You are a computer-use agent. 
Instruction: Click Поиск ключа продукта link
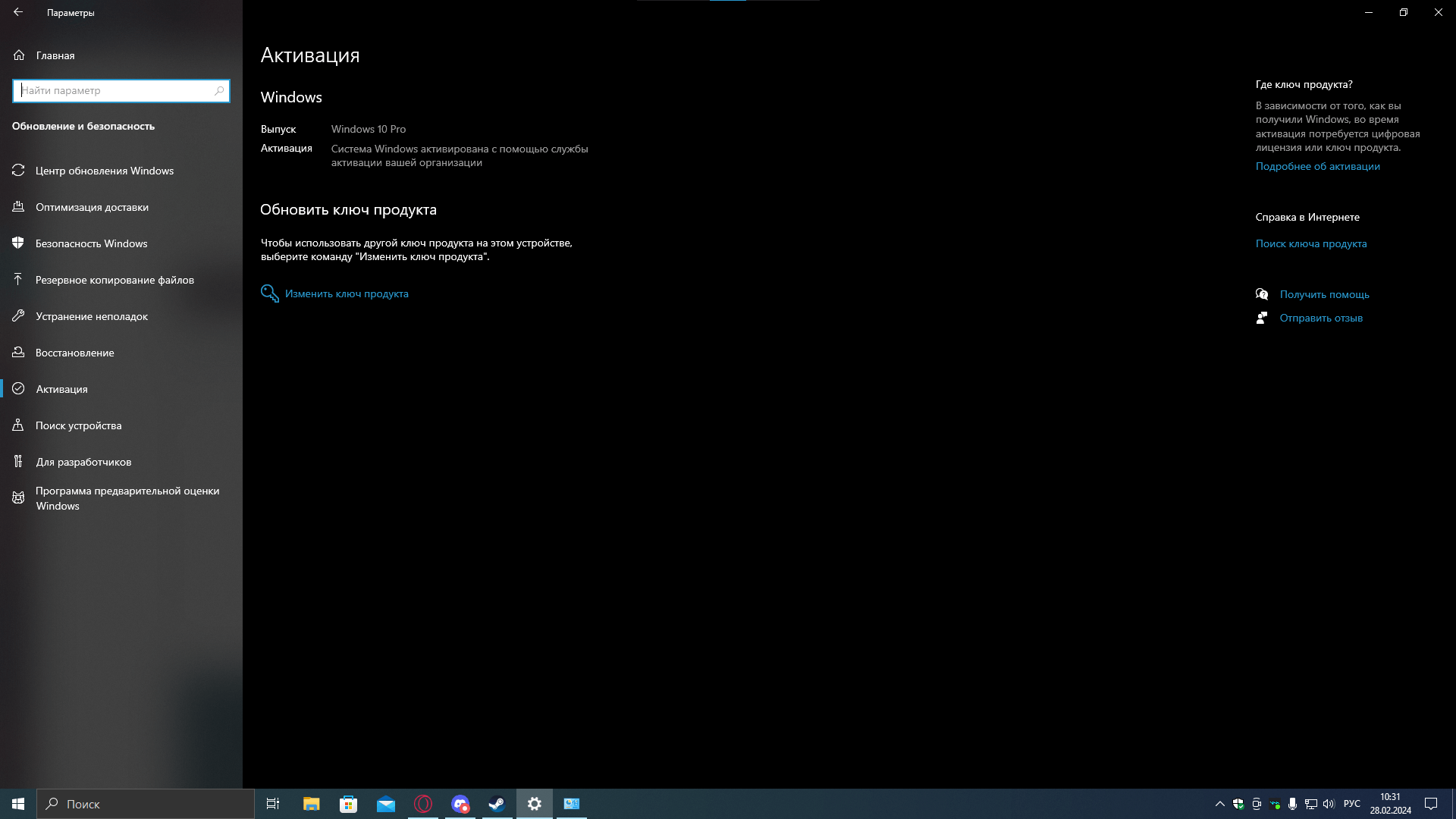[1310, 243]
